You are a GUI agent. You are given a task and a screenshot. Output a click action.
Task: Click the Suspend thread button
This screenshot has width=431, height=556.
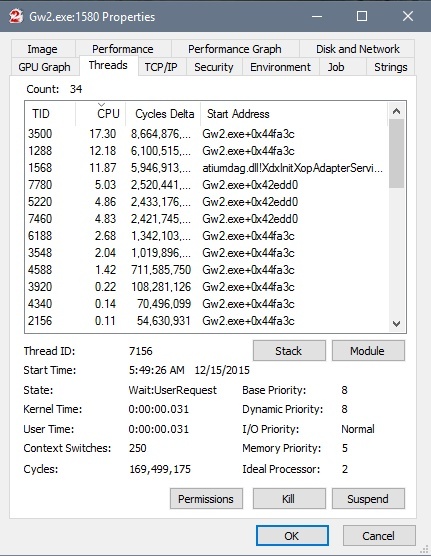pyautogui.click(x=368, y=499)
